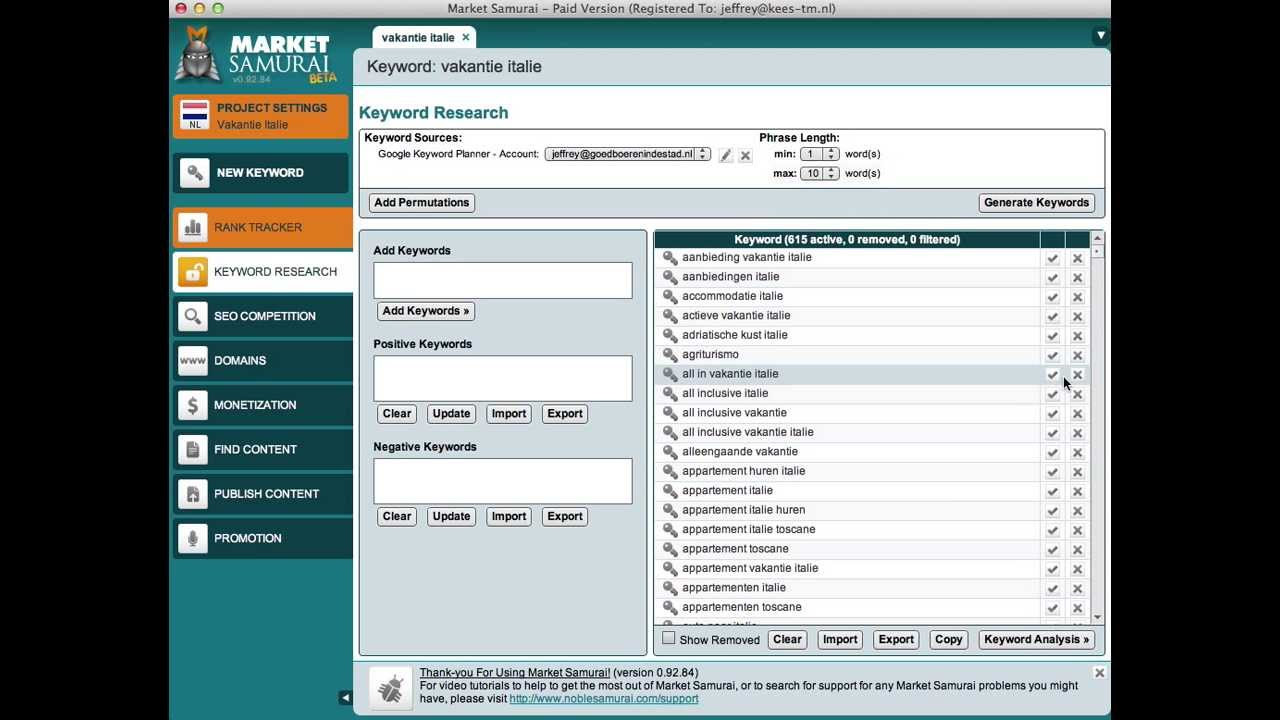This screenshot has width=1280, height=720.
Task: Open the Monetization module
Action: pos(262,405)
